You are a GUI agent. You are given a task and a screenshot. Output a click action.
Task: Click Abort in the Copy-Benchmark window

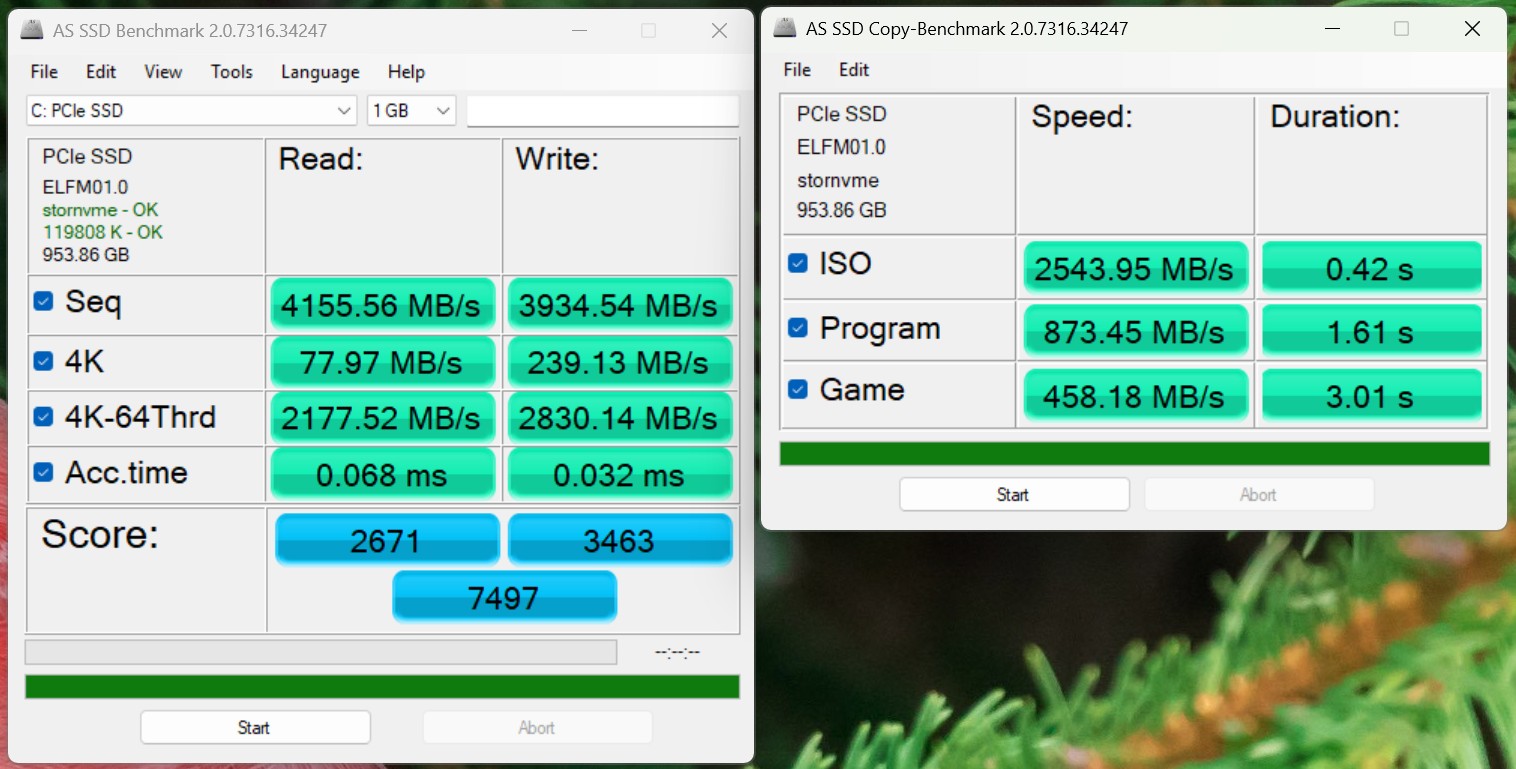click(x=1259, y=494)
